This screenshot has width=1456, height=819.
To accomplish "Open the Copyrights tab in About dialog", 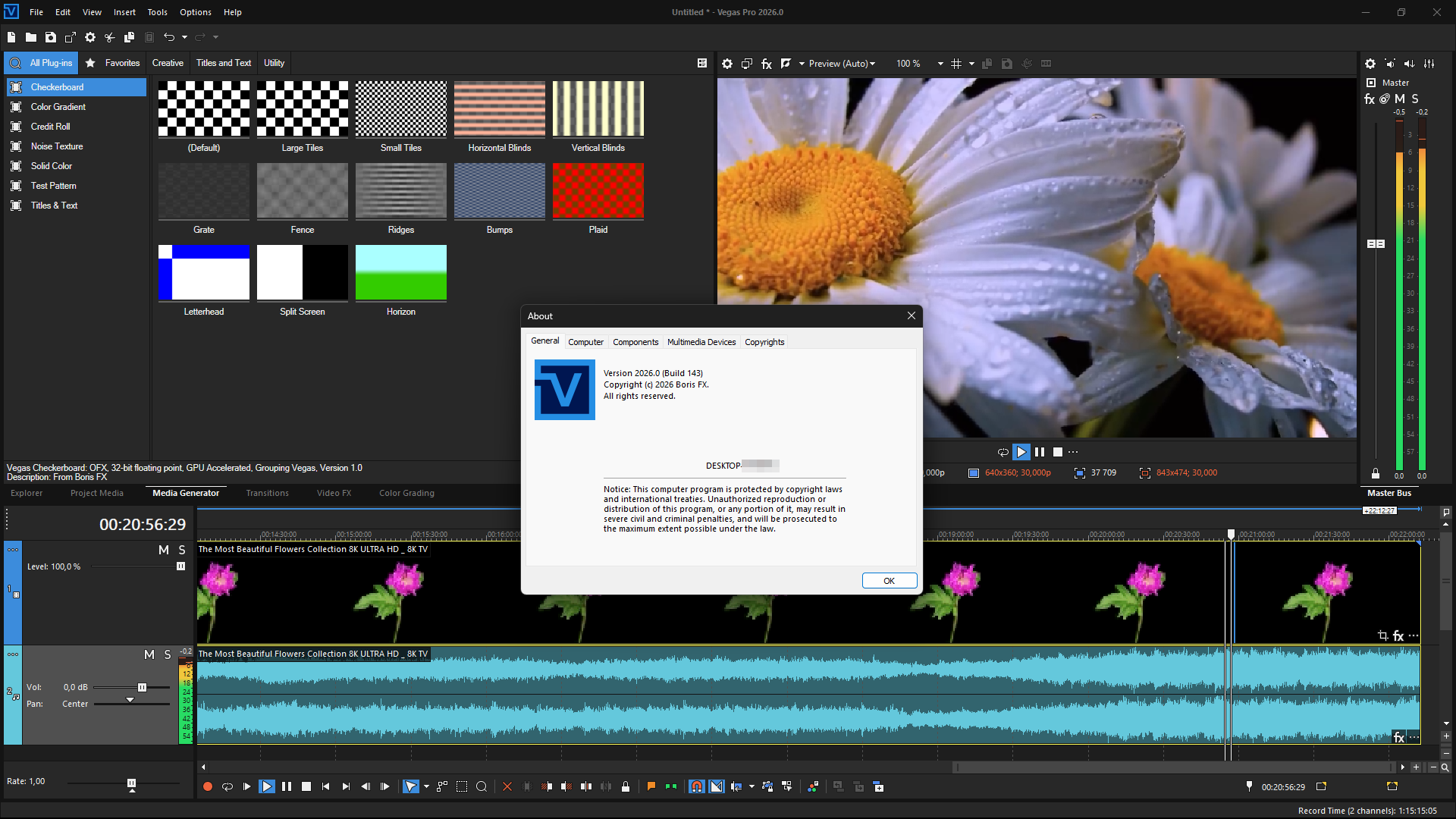I will (764, 342).
